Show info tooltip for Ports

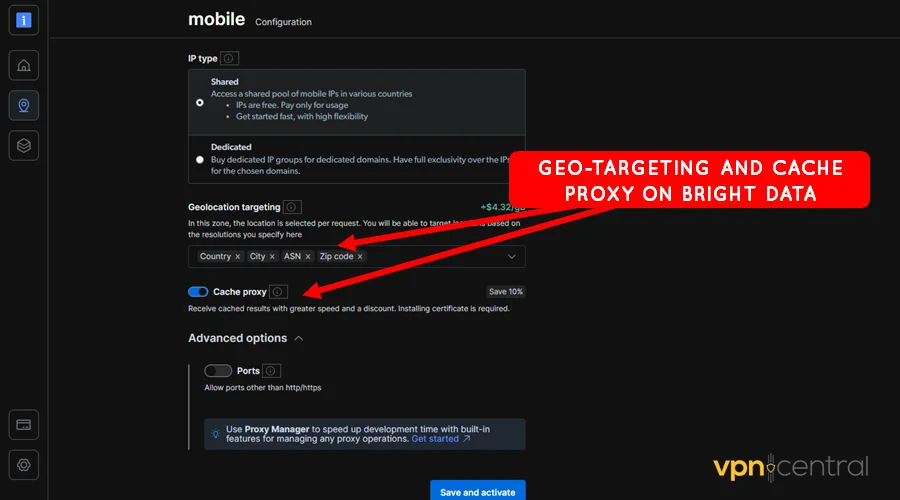[x=271, y=371]
